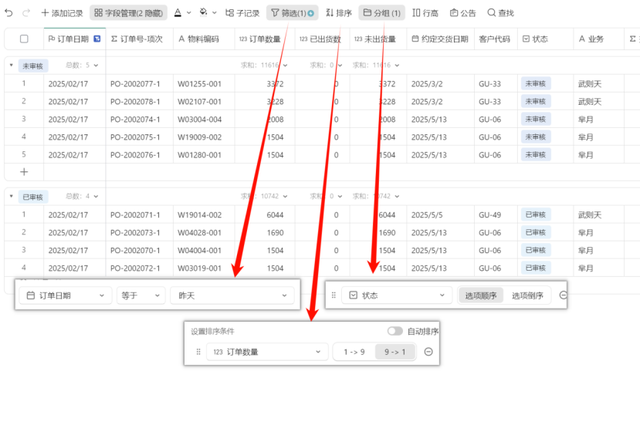Select ascending 1 -> 9 sort order
The width and height of the screenshot is (640, 422).
point(354,352)
